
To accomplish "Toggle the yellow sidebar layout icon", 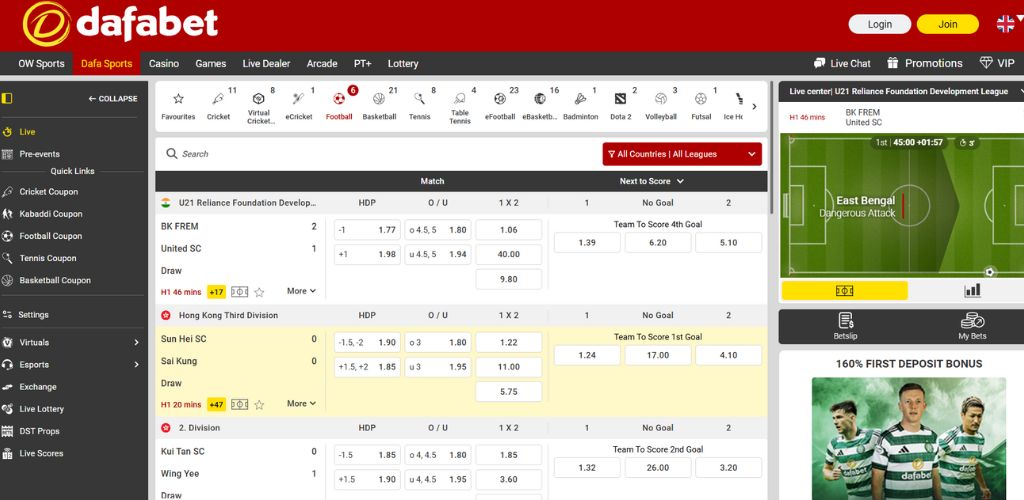I will [x=7, y=99].
